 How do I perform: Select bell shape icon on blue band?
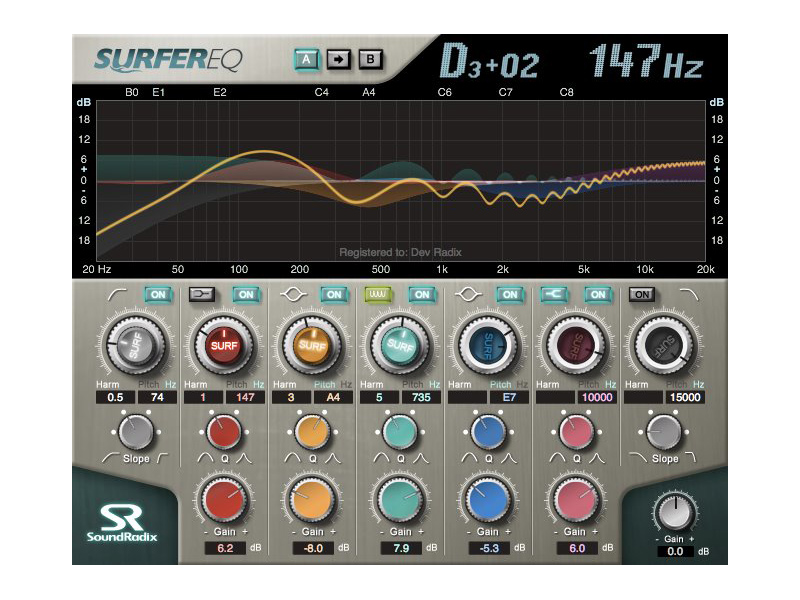(468, 294)
